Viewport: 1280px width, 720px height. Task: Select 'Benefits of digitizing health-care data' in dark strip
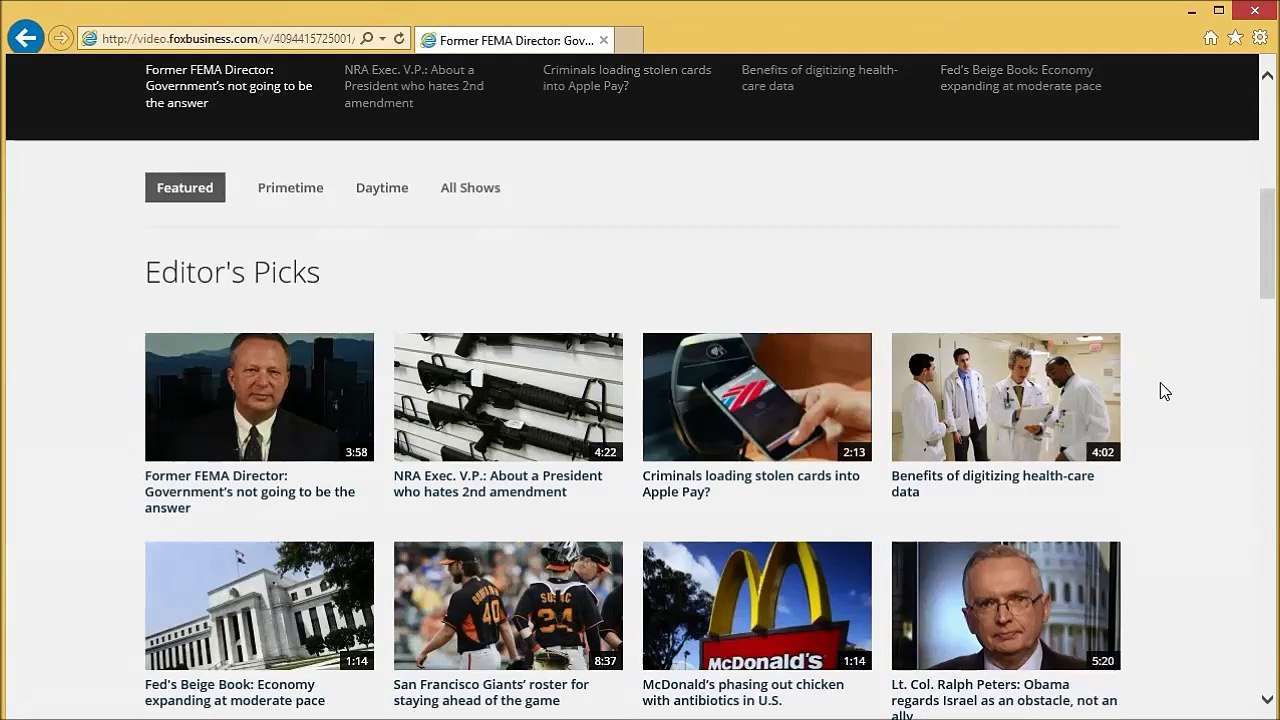pos(820,78)
